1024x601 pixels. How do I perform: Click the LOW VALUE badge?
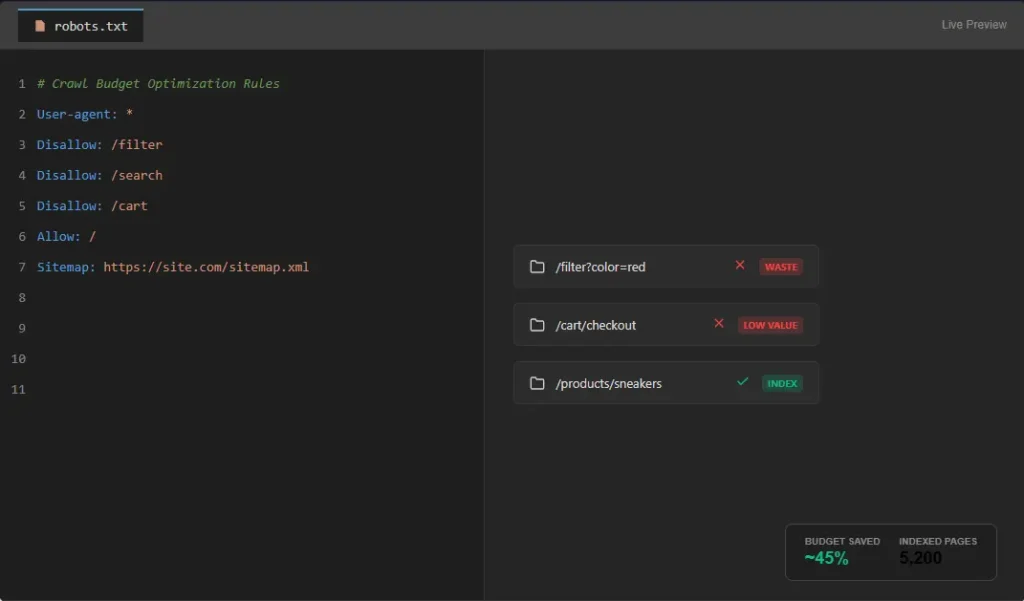coord(771,325)
